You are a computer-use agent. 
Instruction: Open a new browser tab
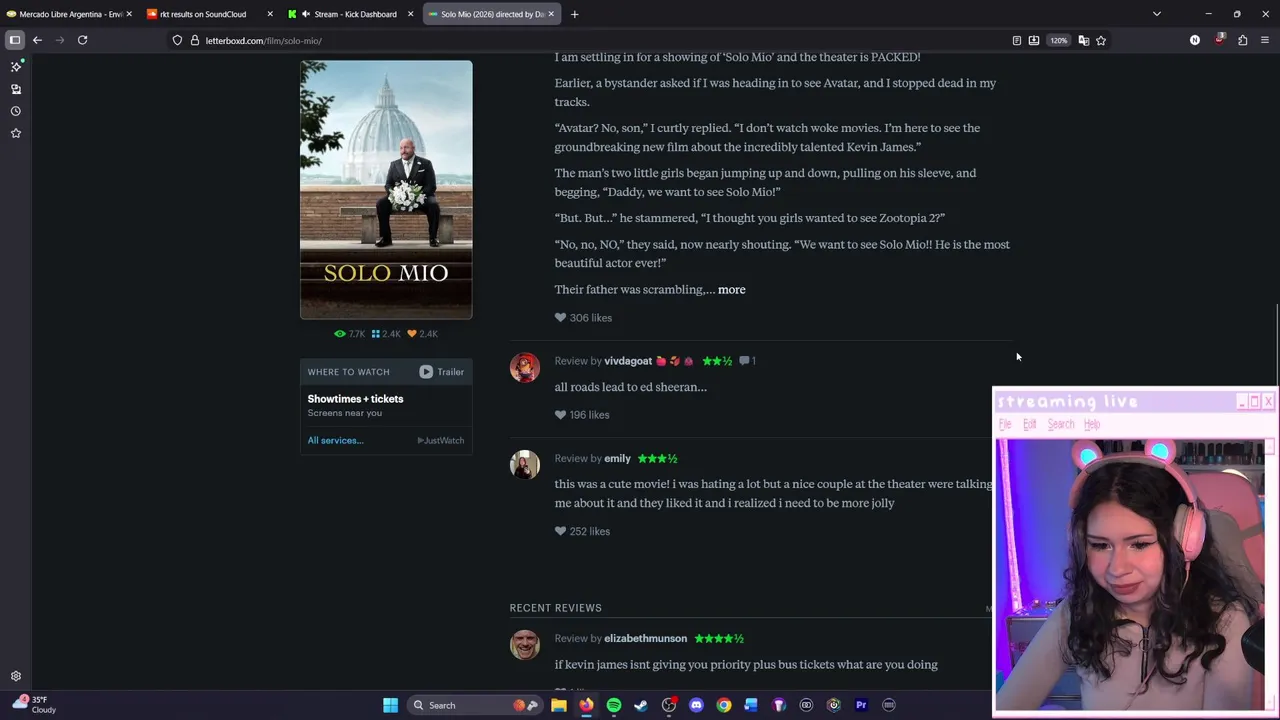tap(574, 14)
